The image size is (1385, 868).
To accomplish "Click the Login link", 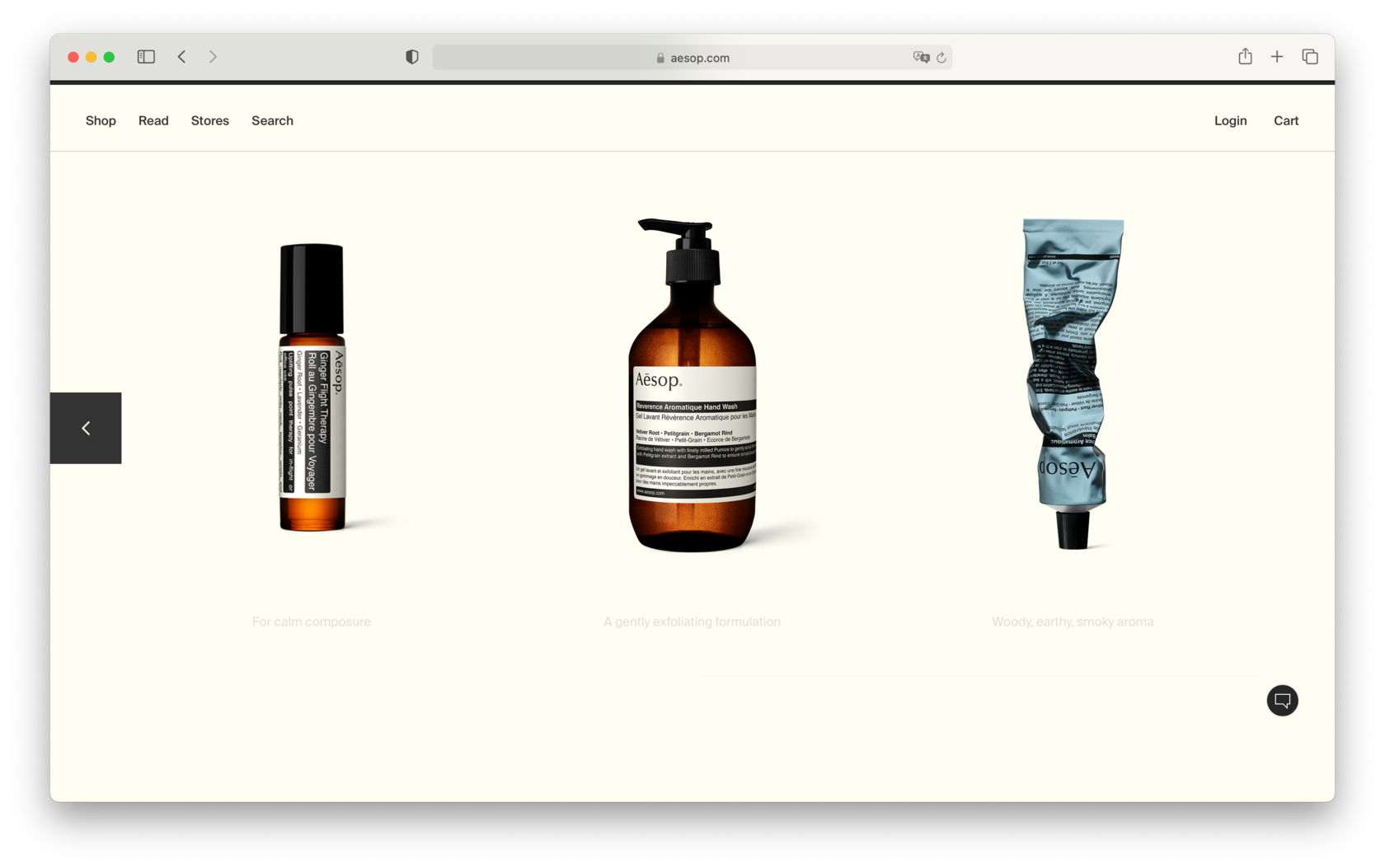I will click(1230, 120).
